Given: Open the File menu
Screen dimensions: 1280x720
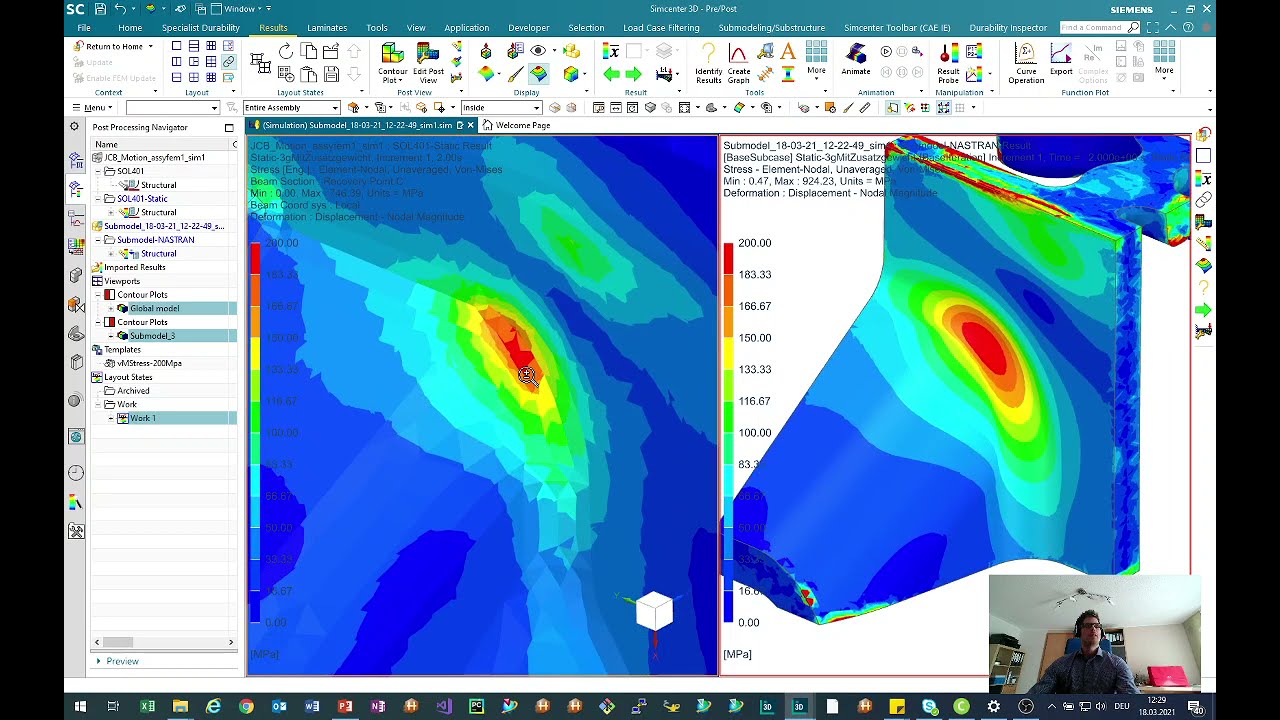Looking at the screenshot, I should (x=84, y=27).
